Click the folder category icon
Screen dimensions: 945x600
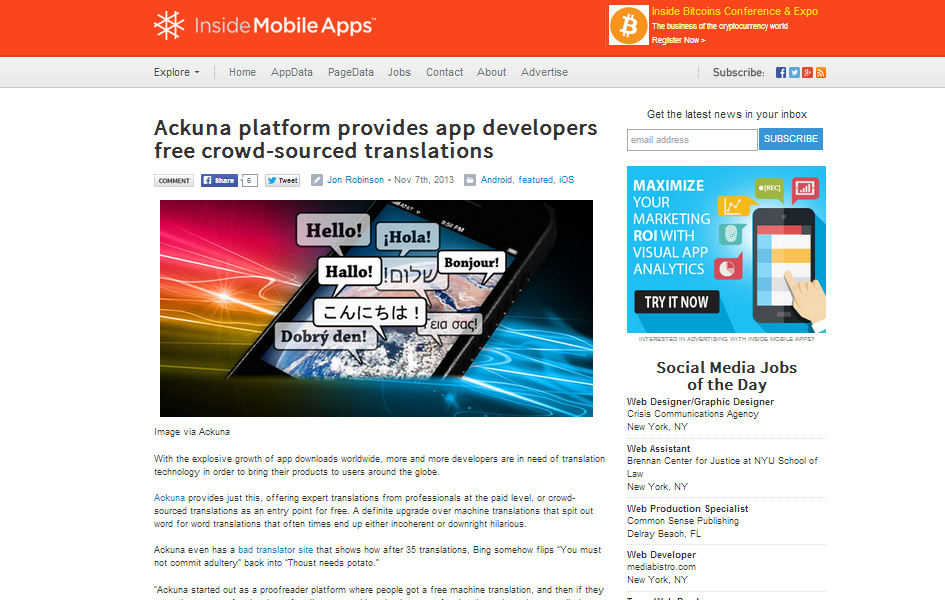(x=470, y=181)
